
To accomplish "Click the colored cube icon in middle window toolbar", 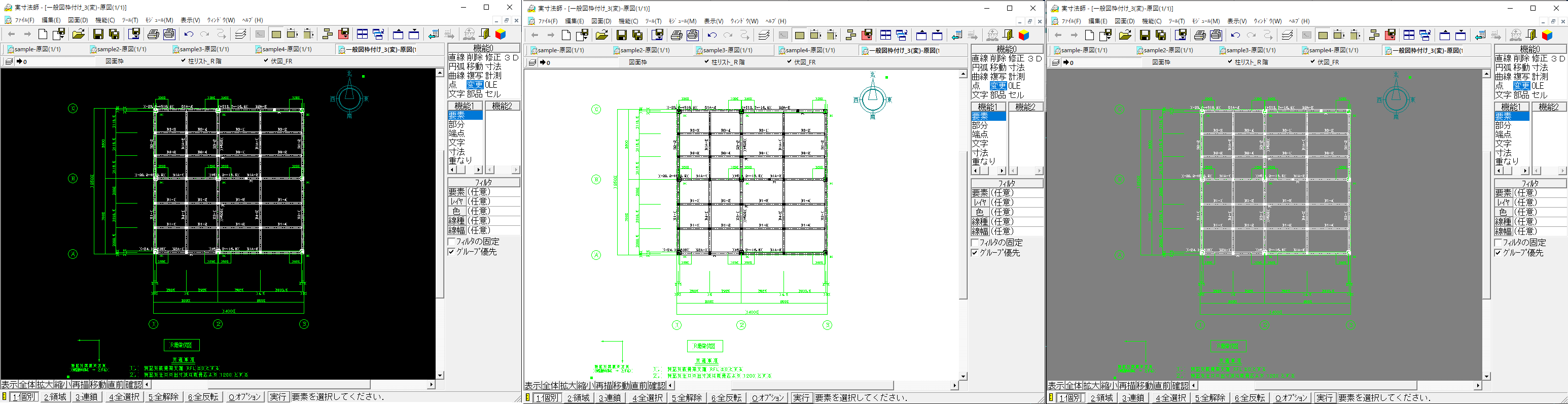I will click(1024, 36).
